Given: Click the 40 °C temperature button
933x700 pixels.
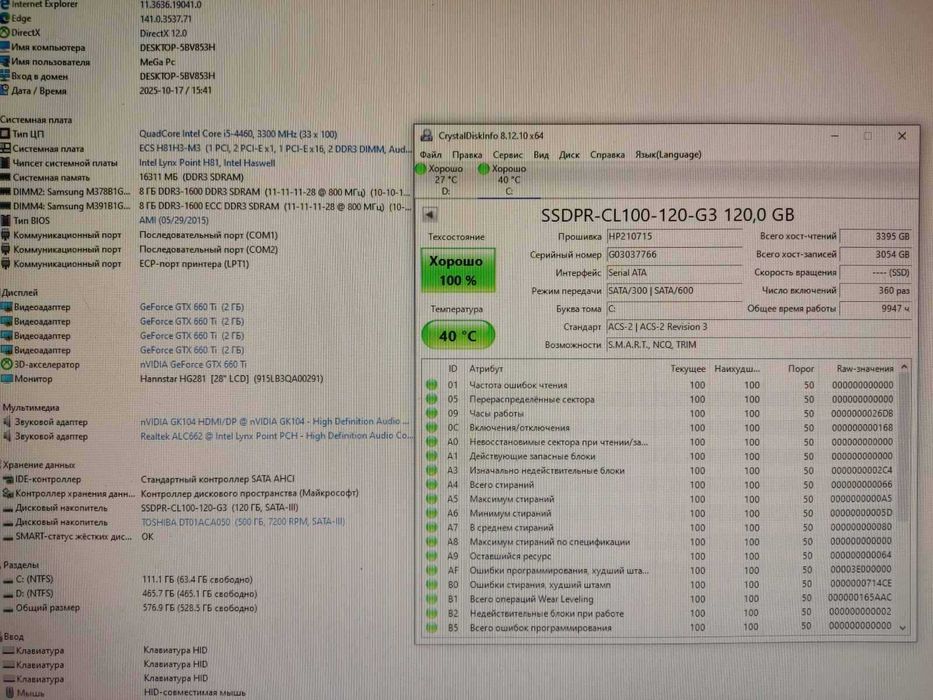Looking at the screenshot, I should click(458, 336).
